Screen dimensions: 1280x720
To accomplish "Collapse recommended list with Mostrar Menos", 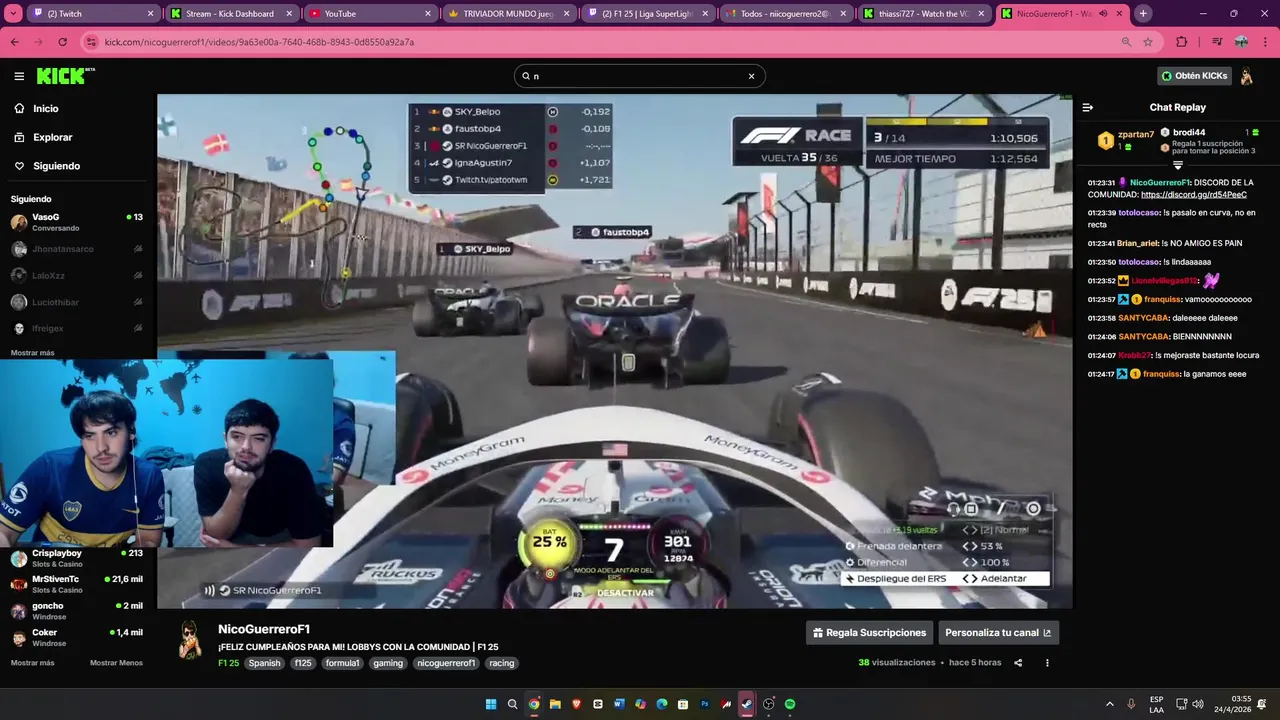I will (116, 663).
